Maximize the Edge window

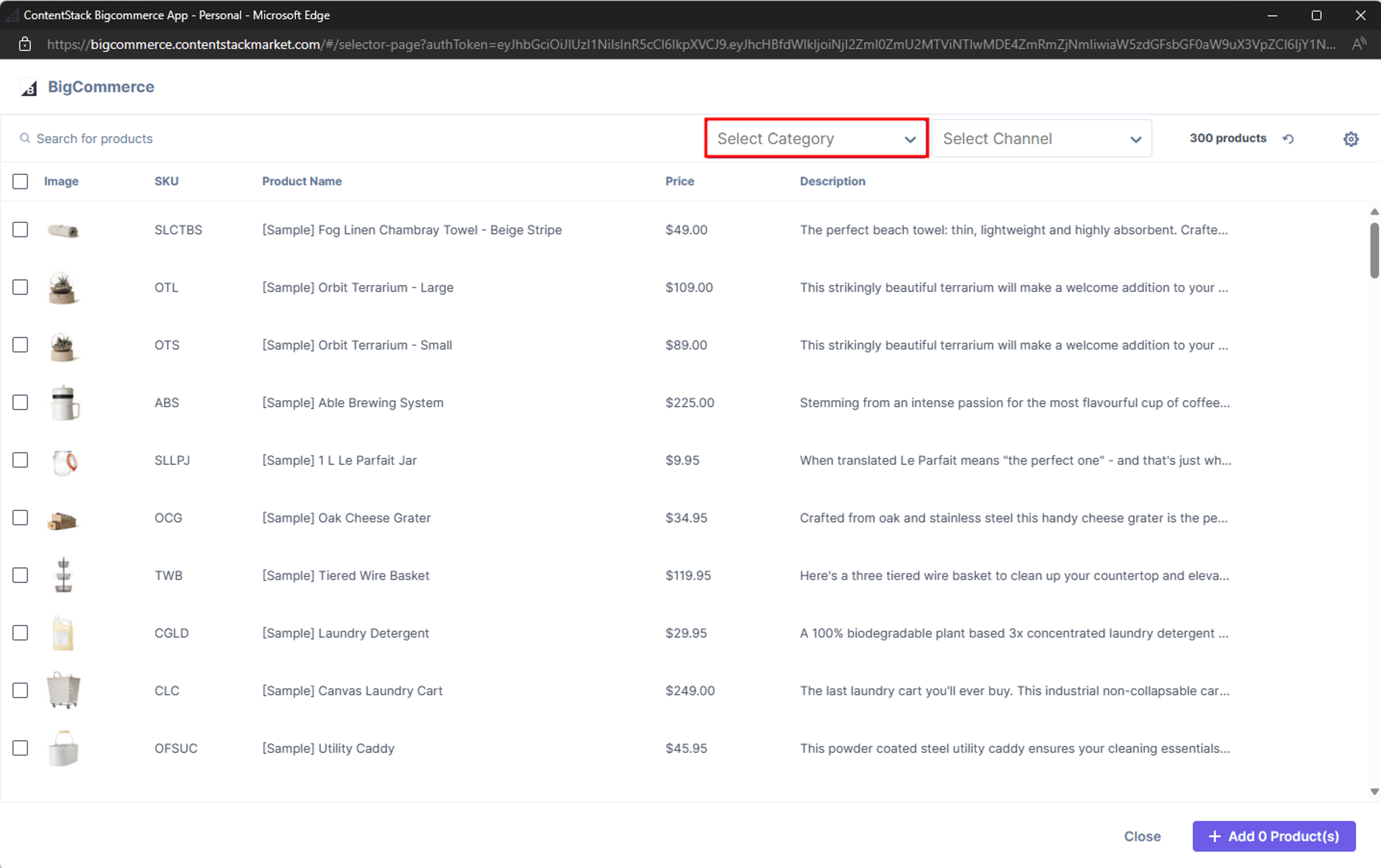click(1316, 15)
